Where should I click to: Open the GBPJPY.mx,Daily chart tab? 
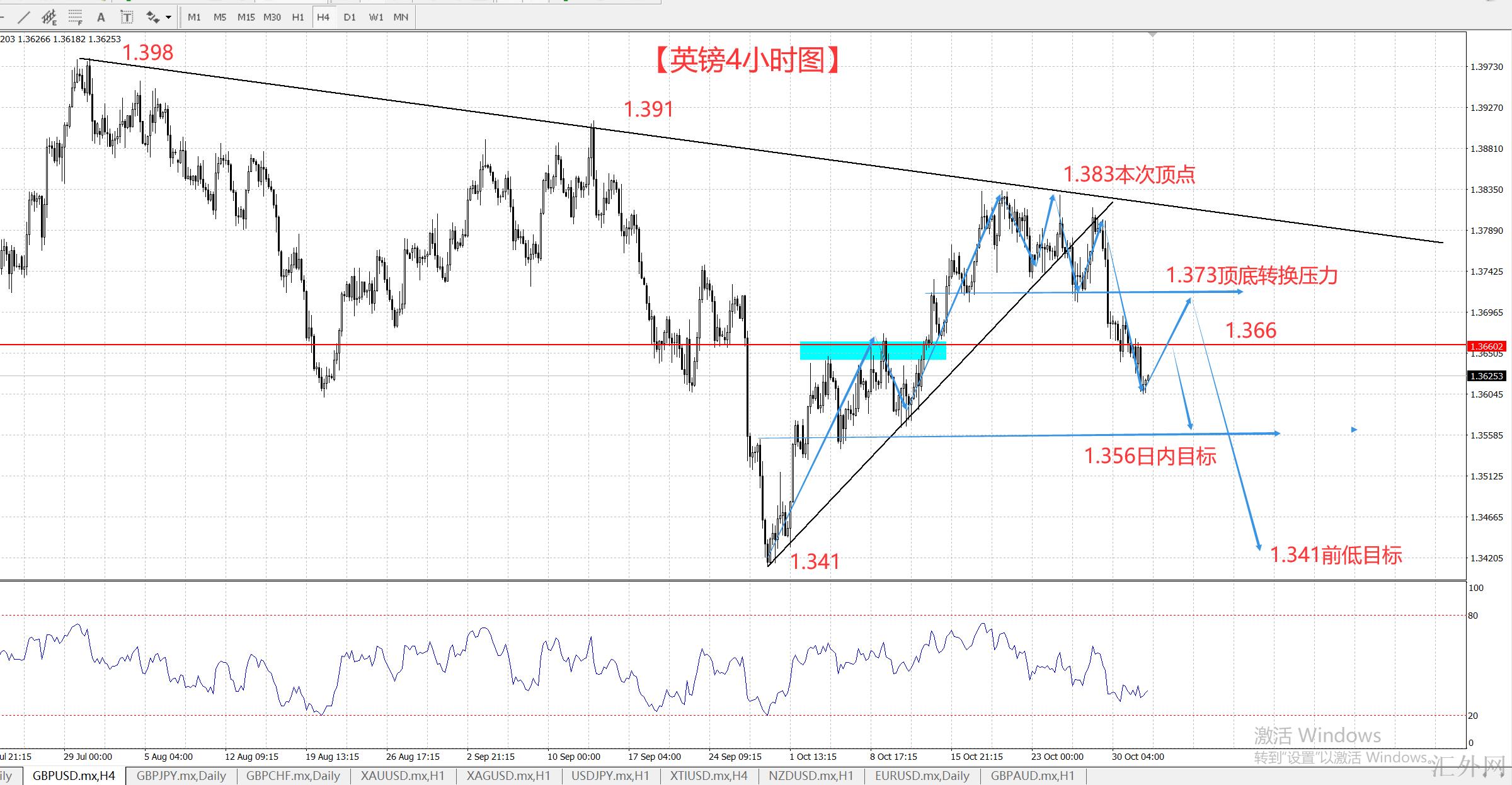(181, 776)
